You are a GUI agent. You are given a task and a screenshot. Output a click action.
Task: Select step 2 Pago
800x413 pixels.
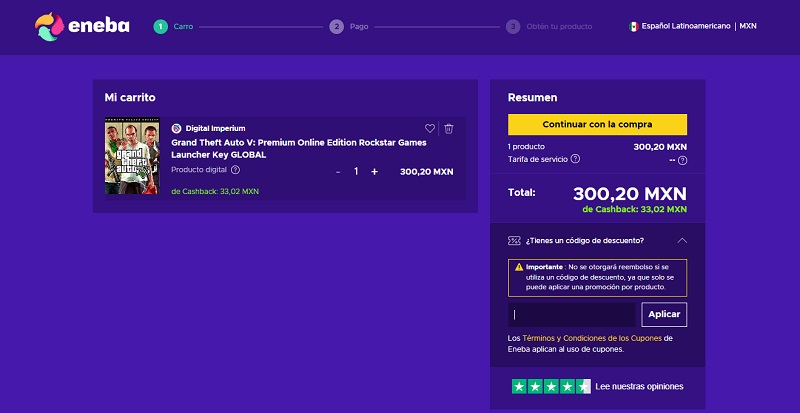pyautogui.click(x=349, y=27)
